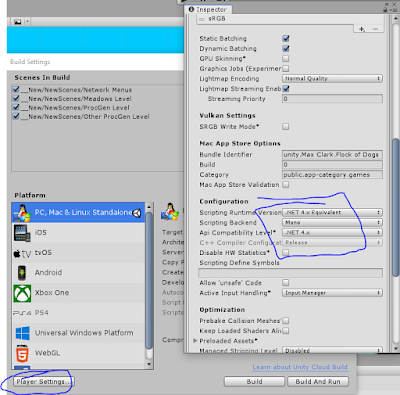400x395 pixels.
Task: Enable Graphics Jobs (Experimental) checkbox
Action: point(286,69)
